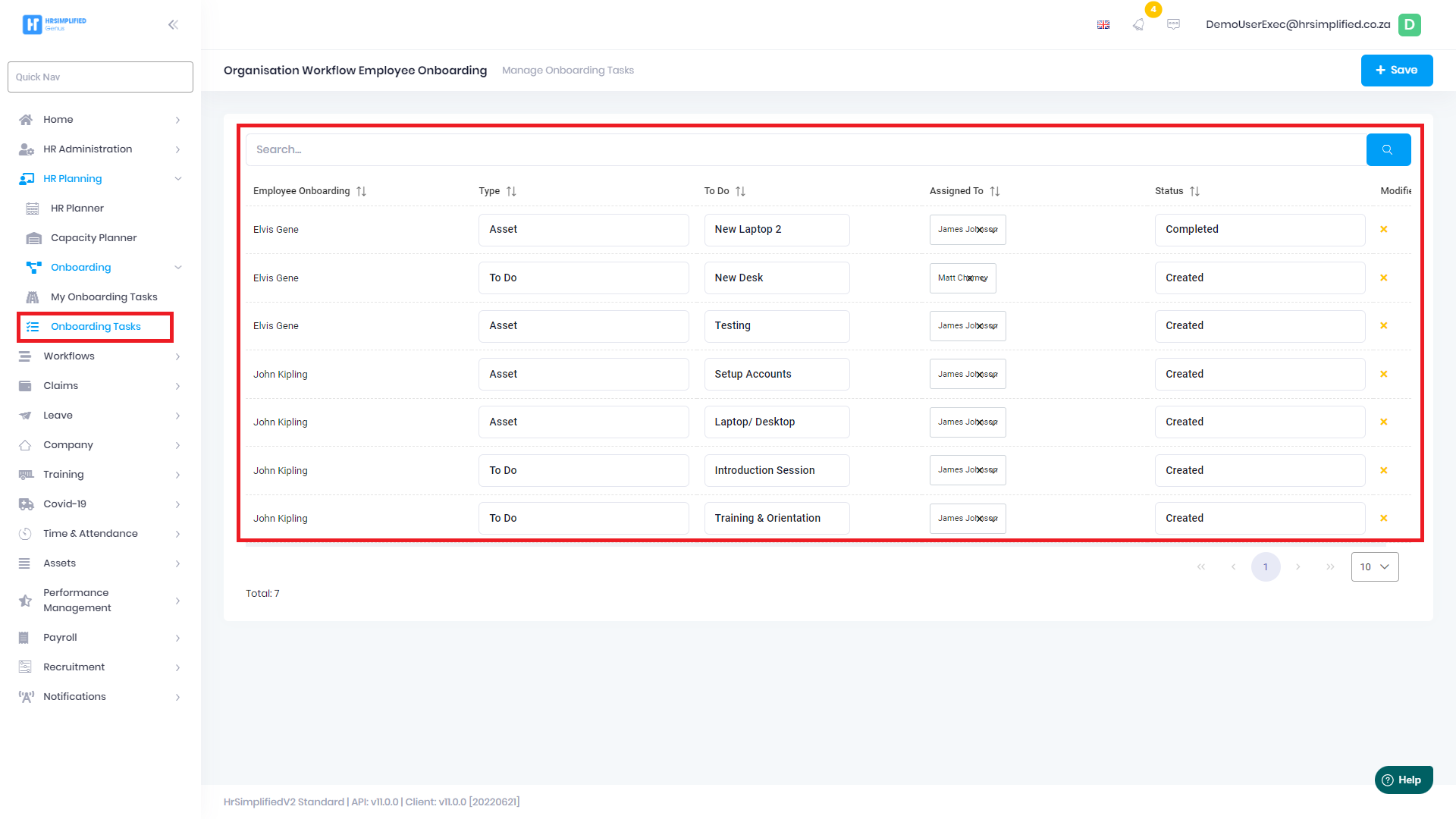1456x819 pixels.
Task: Remove the Training & Orientation row
Action: (x=1383, y=518)
